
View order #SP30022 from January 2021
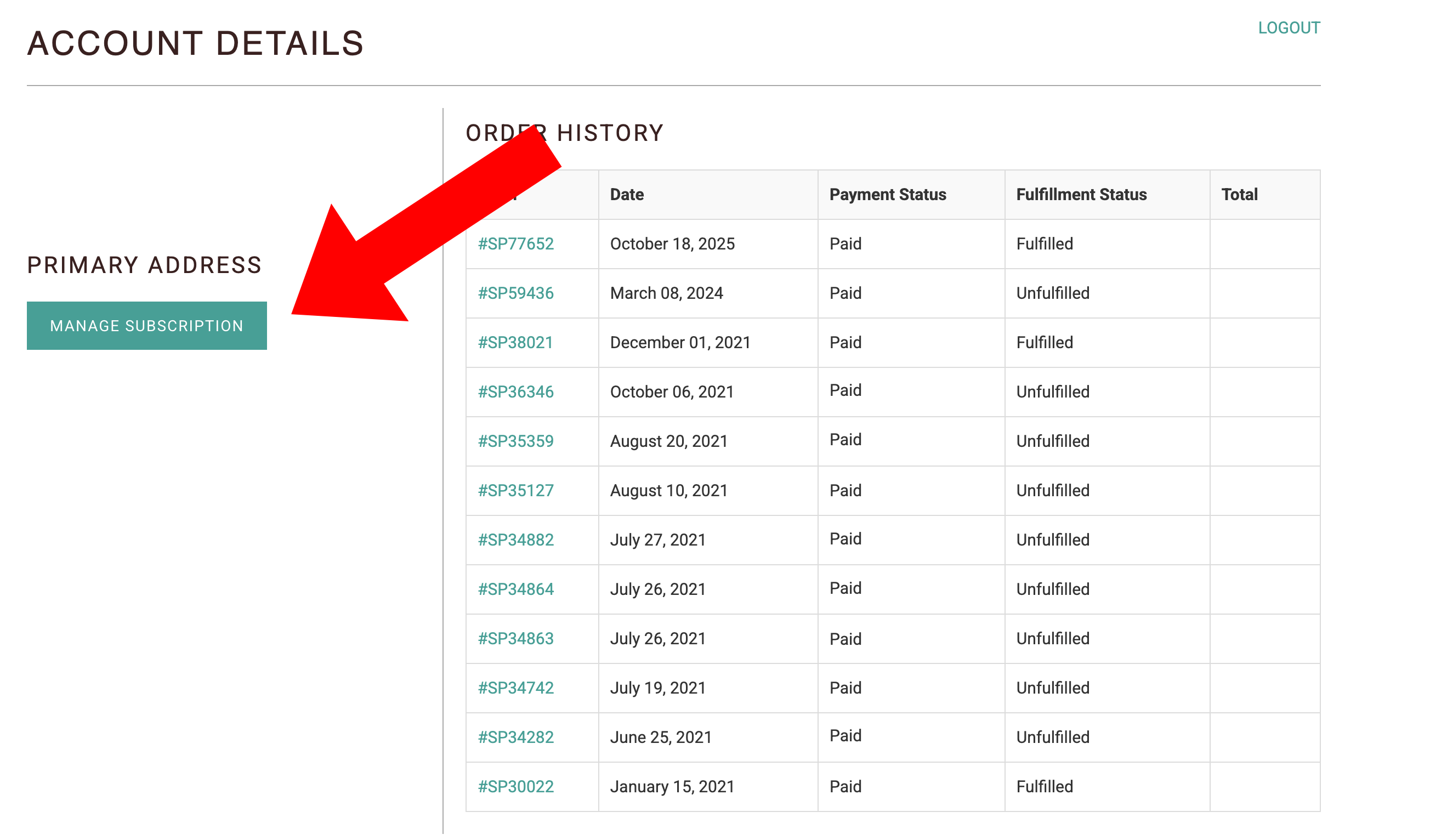pos(515,787)
